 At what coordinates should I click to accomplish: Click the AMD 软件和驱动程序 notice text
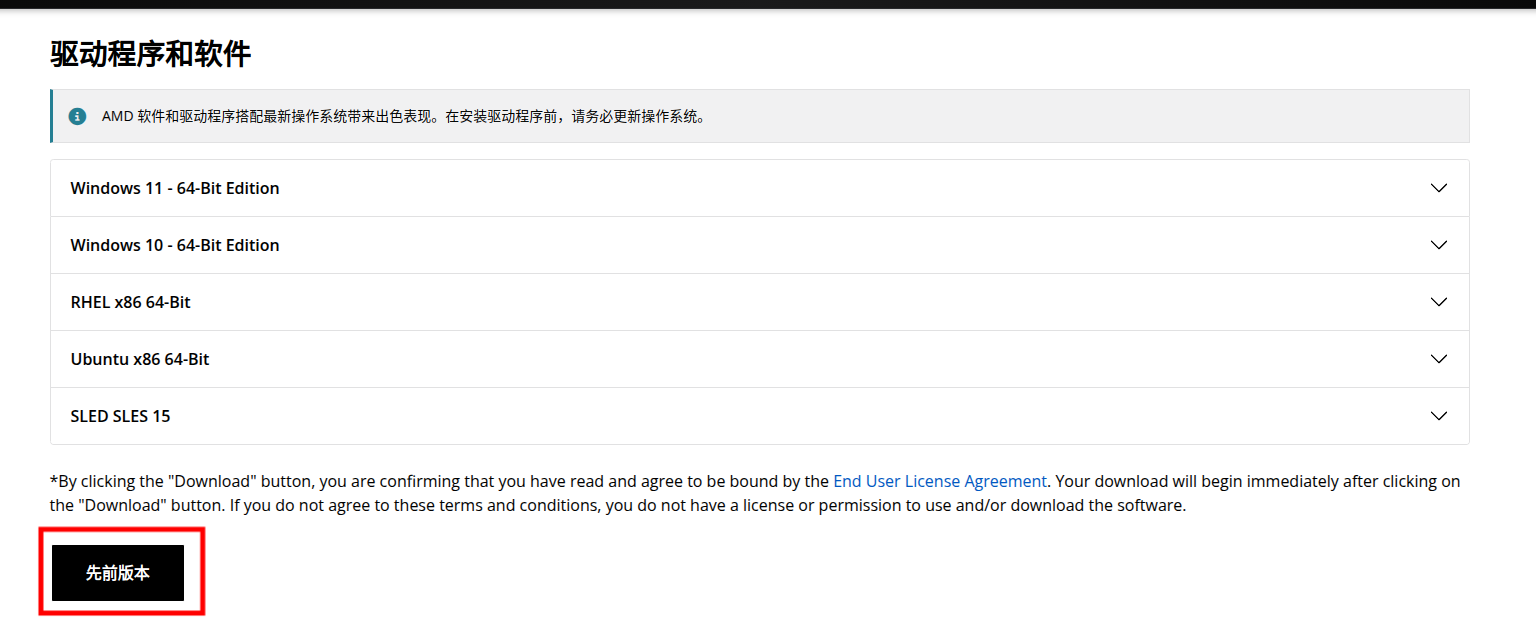click(x=405, y=116)
